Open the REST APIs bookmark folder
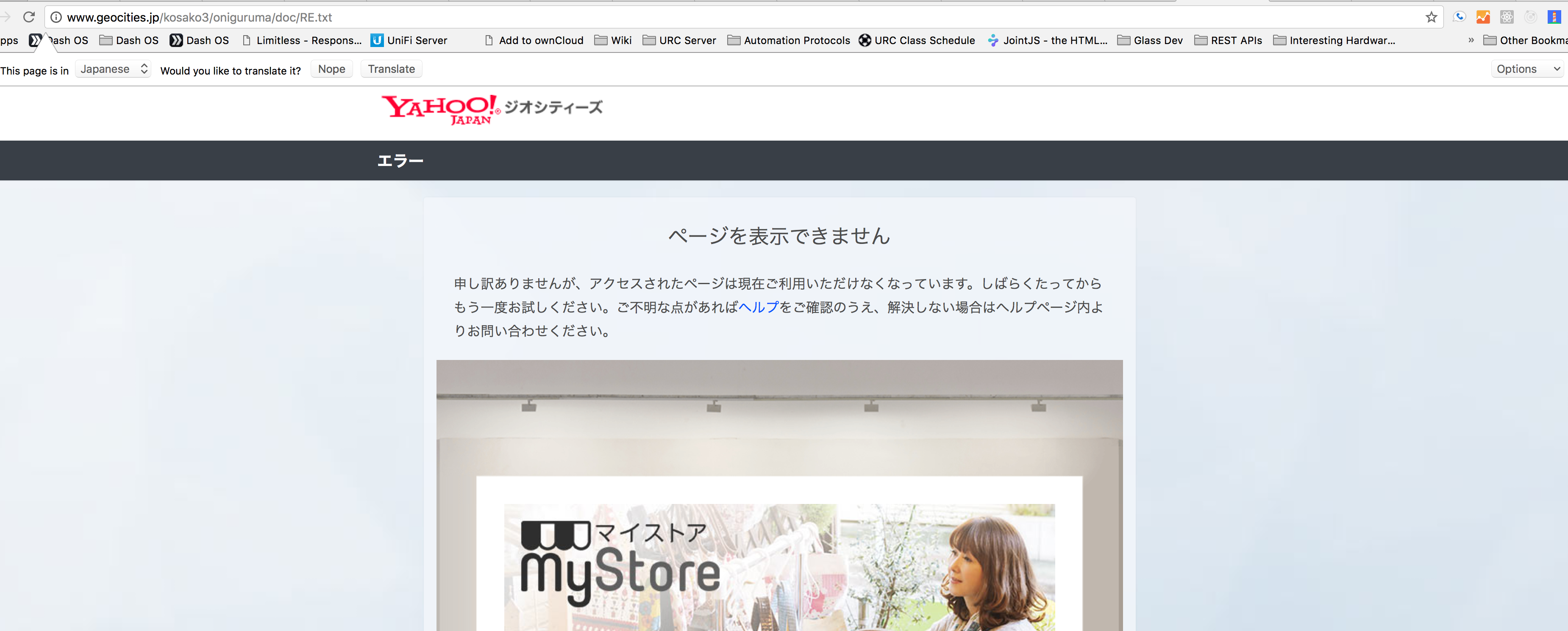1568x631 pixels. tap(1229, 40)
